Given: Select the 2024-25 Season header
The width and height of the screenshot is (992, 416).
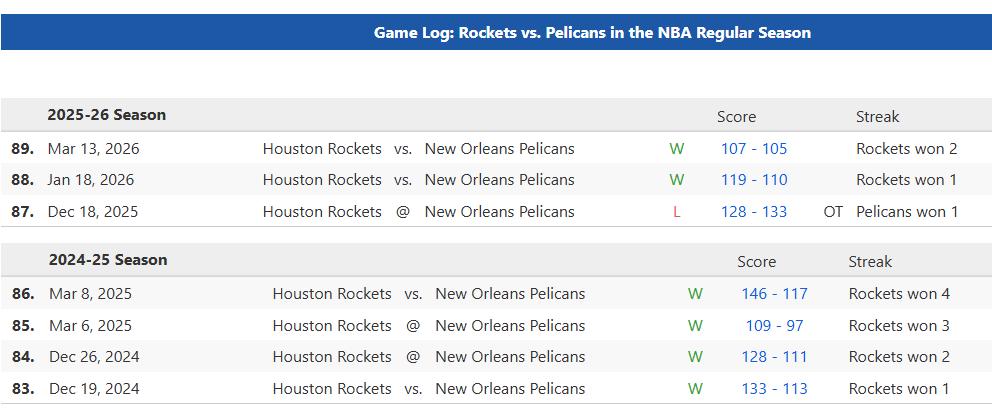Looking at the screenshot, I should click(x=108, y=260).
